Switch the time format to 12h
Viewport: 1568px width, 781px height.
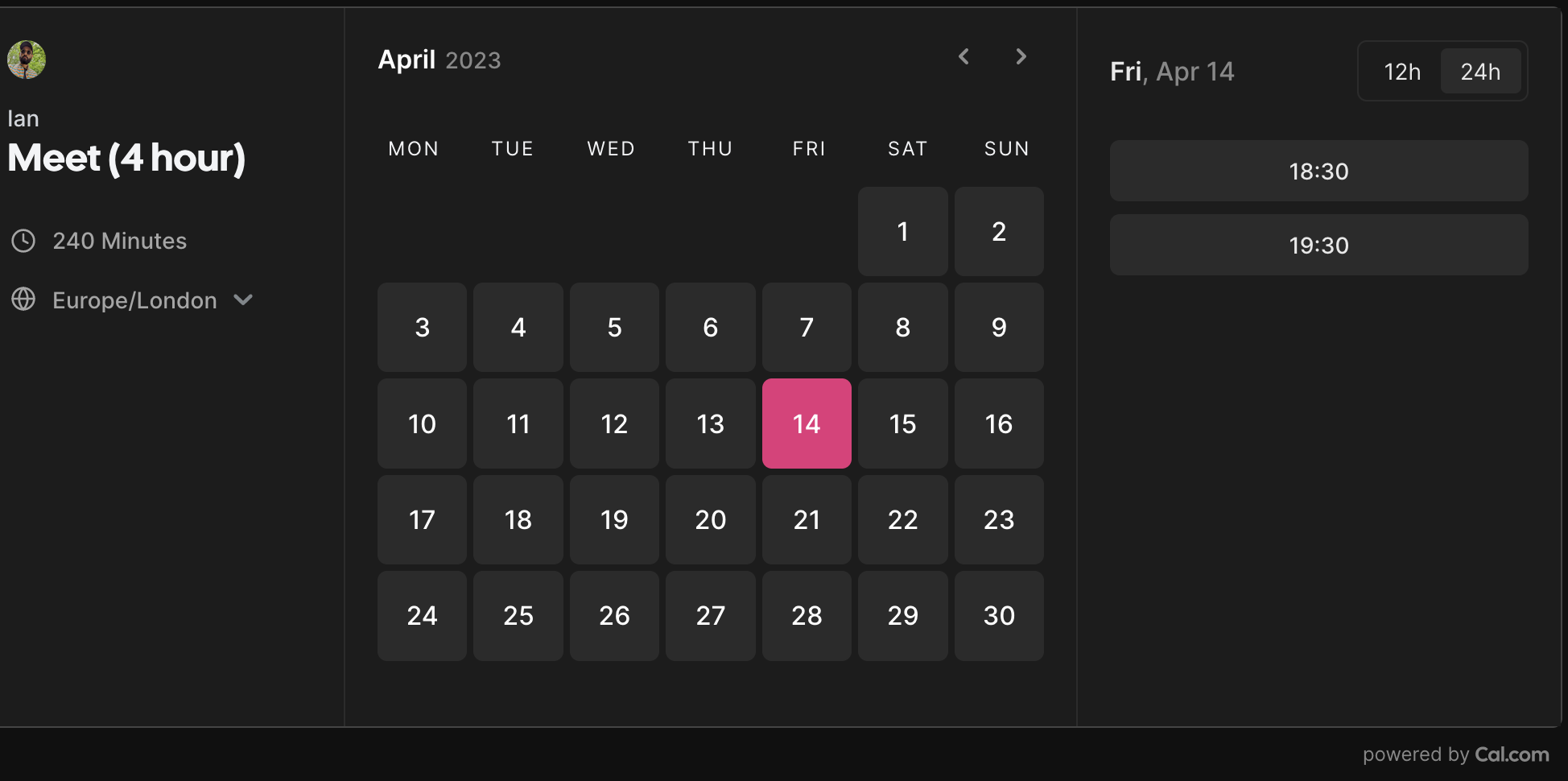click(x=1401, y=71)
